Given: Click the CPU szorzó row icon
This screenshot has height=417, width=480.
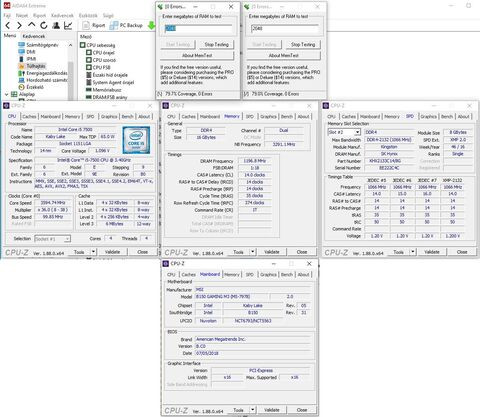Looking at the screenshot, I should tap(89, 60).
